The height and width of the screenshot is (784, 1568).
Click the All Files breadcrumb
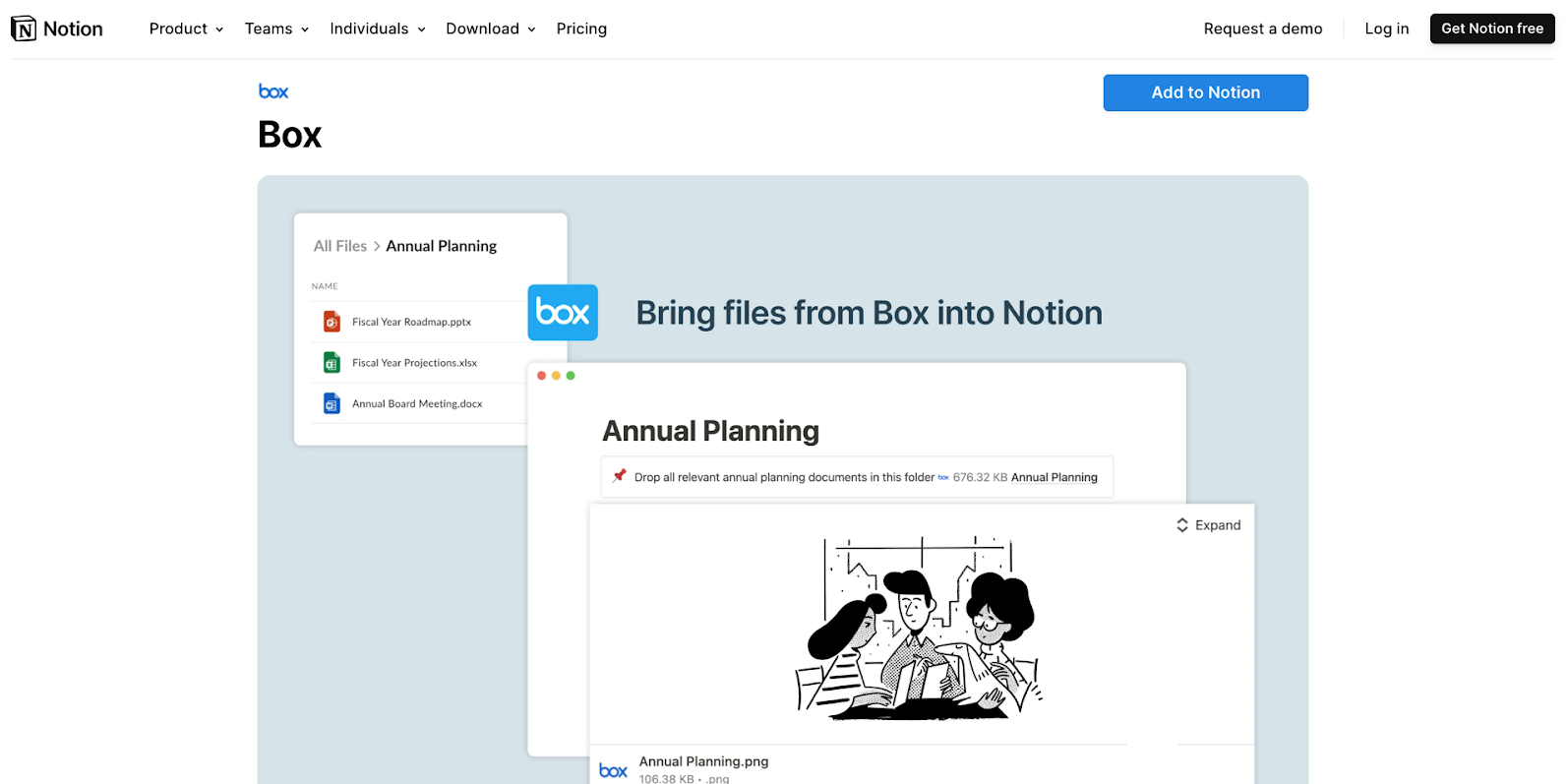tap(339, 246)
